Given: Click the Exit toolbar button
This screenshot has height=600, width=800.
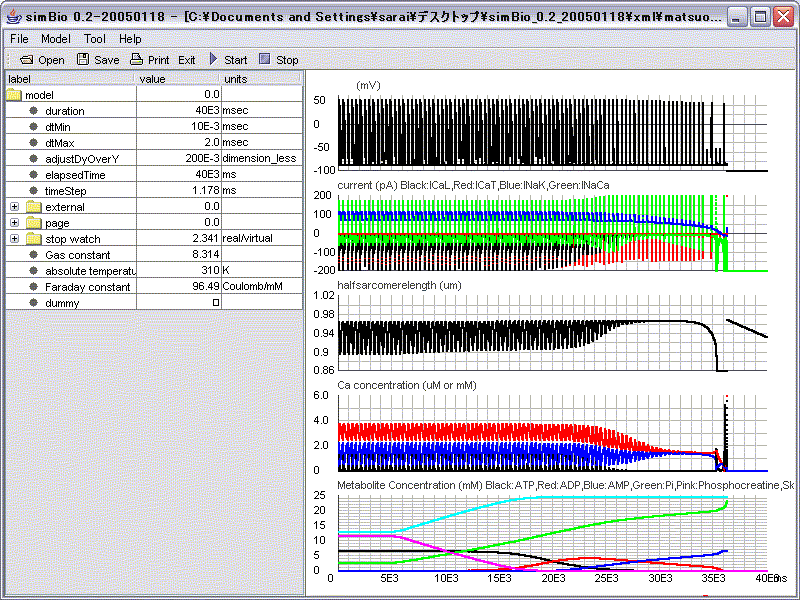Looking at the screenshot, I should pos(187,60).
